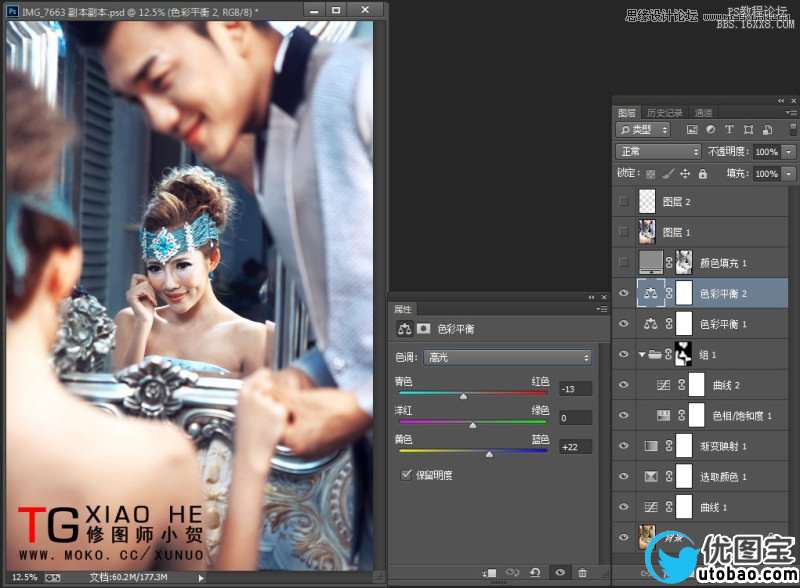Open the 正常 blend mode dropdown

point(658,152)
